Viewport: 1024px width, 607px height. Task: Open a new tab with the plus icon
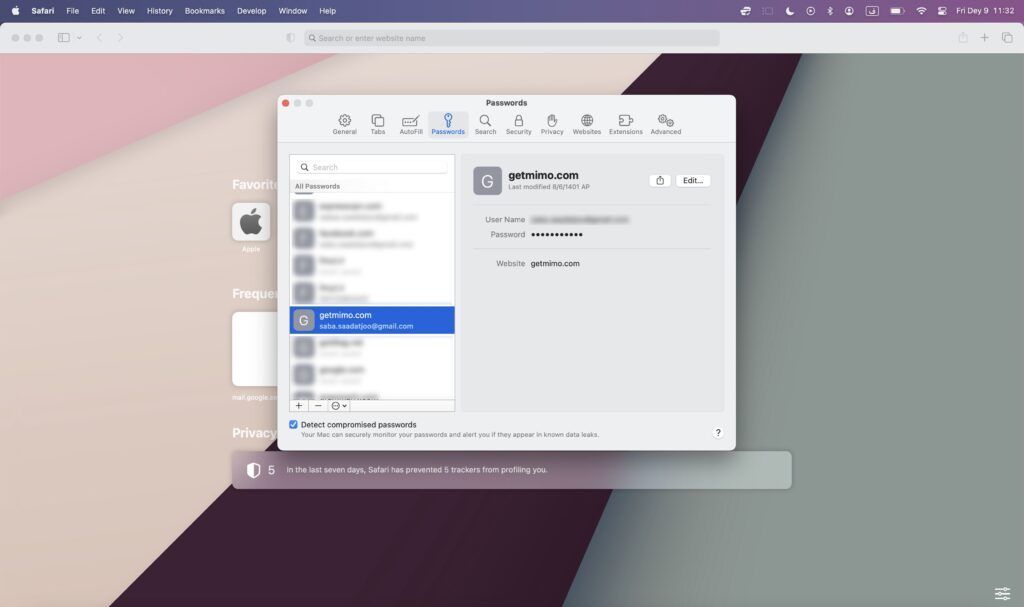pos(984,38)
